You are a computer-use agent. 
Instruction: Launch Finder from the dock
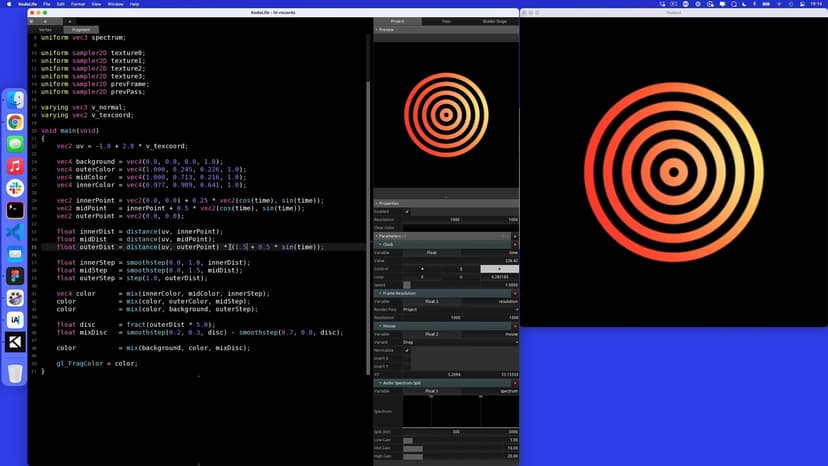[x=15, y=100]
